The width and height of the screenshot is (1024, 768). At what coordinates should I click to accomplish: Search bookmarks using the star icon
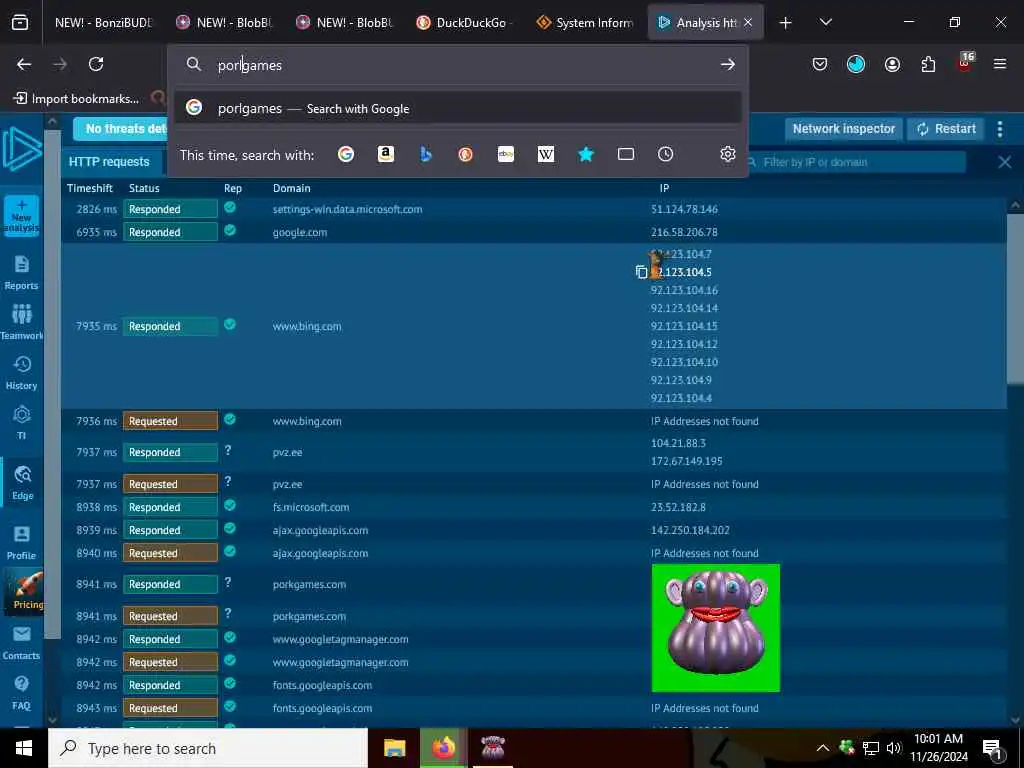pyautogui.click(x=586, y=154)
